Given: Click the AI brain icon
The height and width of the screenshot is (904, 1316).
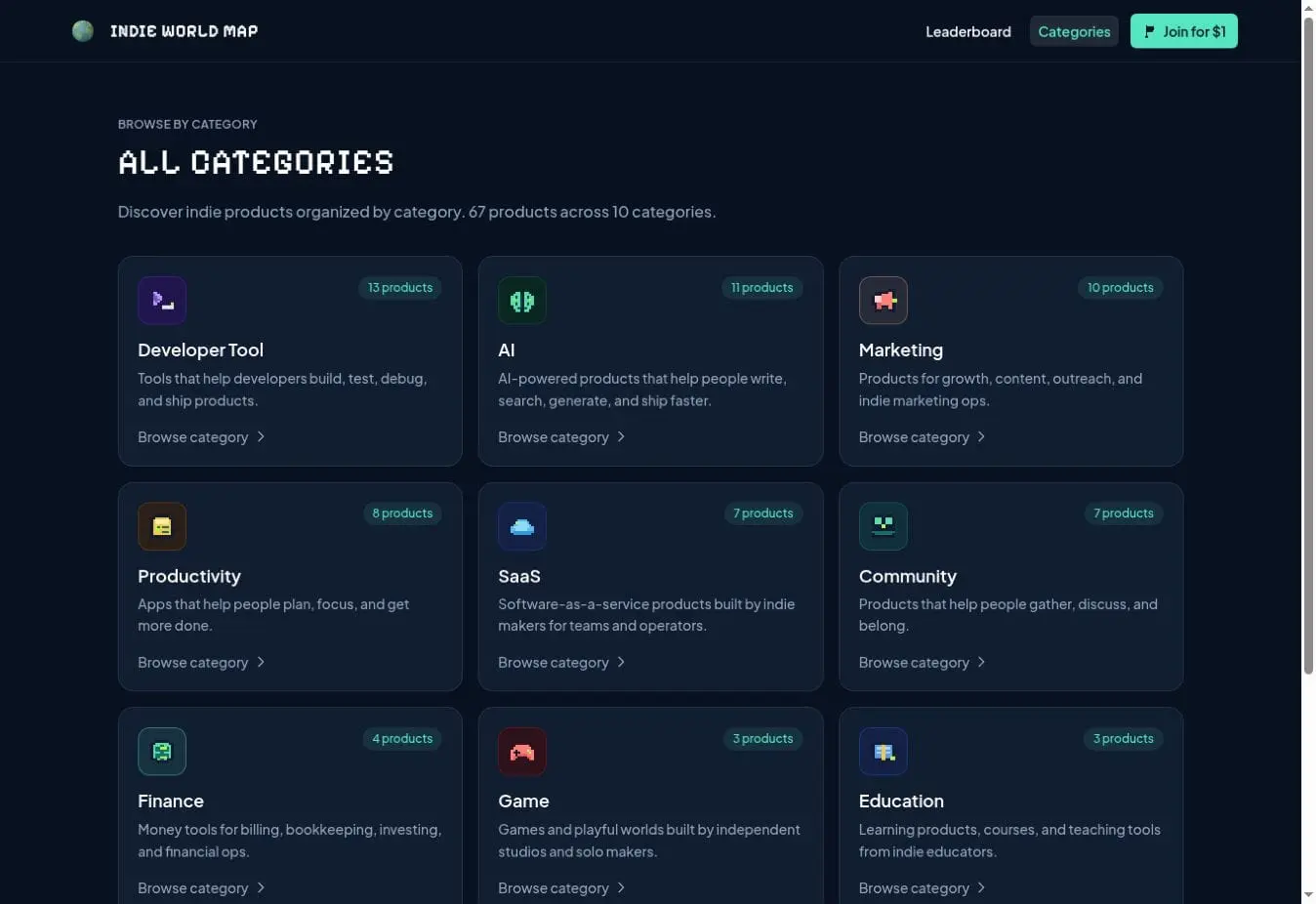Looking at the screenshot, I should tap(522, 301).
